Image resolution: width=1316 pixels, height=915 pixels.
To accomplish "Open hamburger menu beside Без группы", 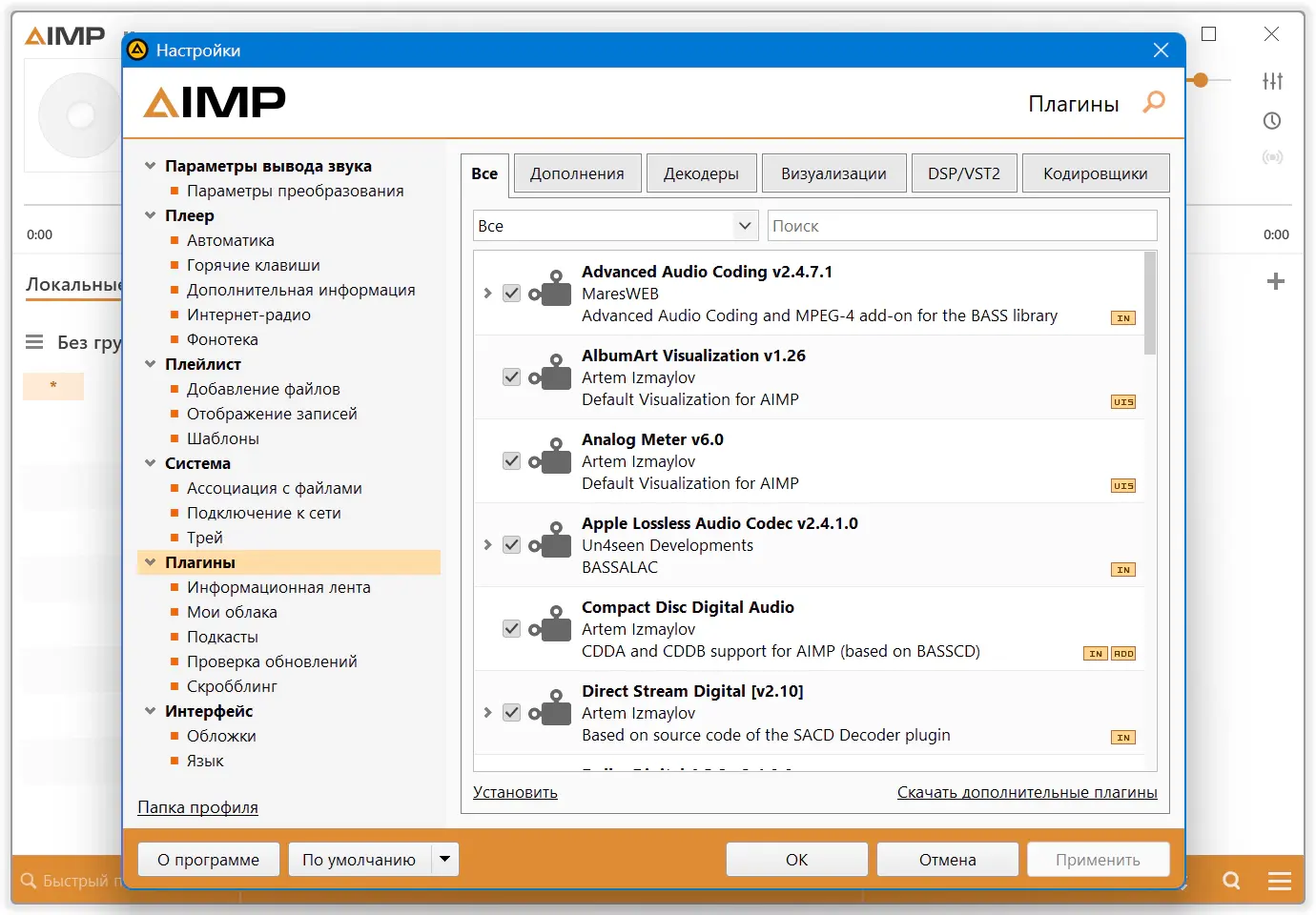I will [34, 342].
